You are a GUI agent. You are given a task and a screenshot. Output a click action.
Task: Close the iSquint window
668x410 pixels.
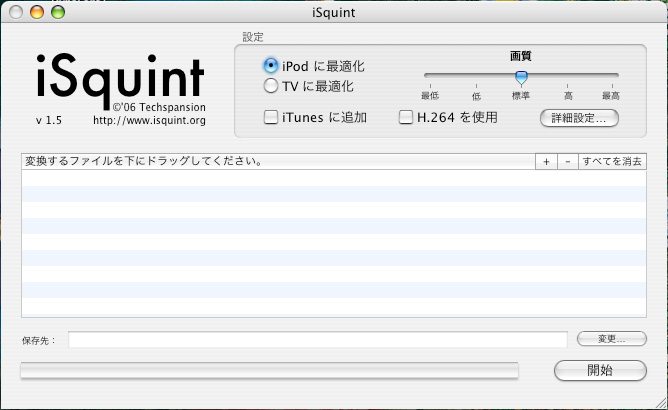pyautogui.click(x=16, y=12)
